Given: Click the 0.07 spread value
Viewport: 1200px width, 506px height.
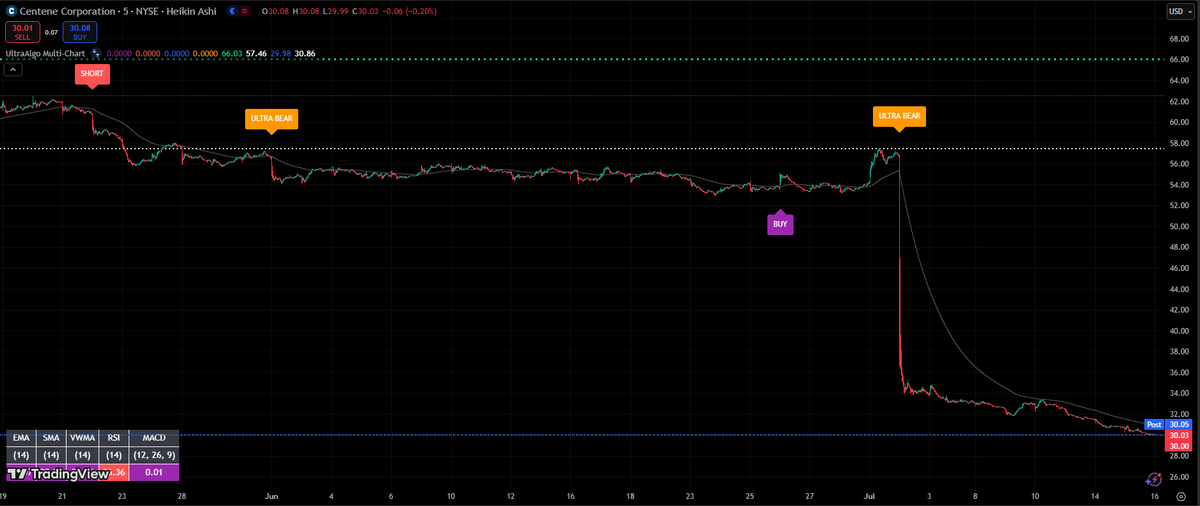Looking at the screenshot, I should point(51,32).
